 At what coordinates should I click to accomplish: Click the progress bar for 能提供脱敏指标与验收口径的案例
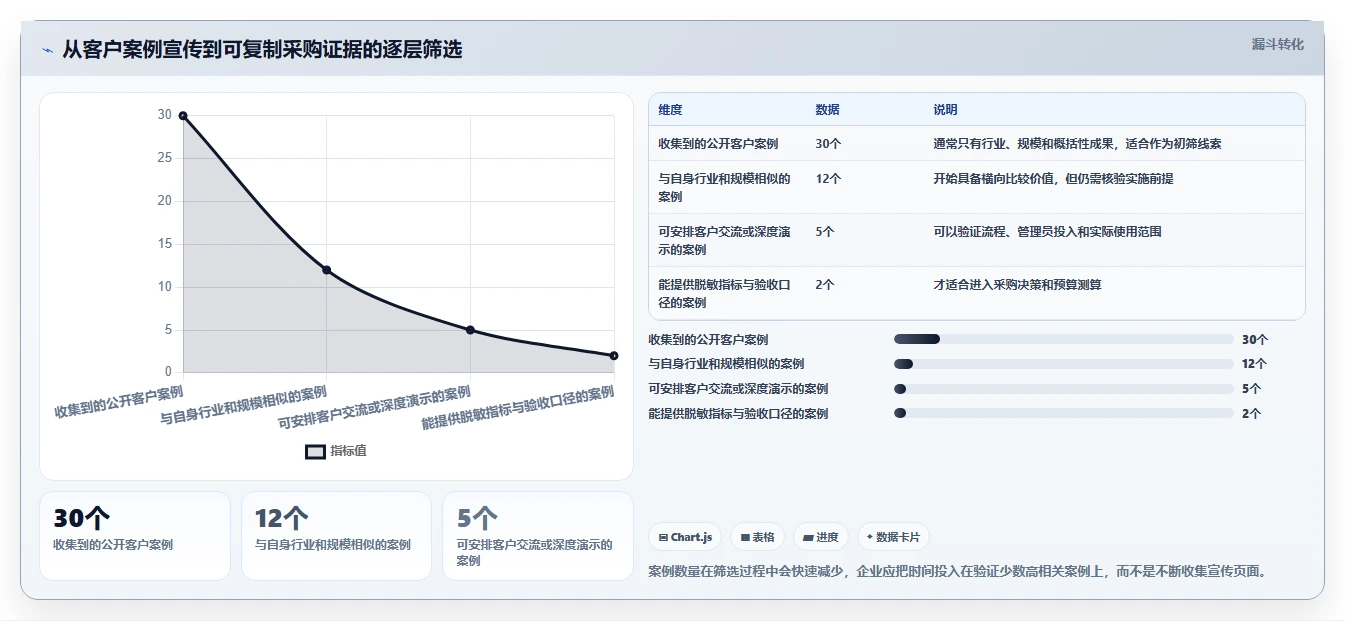click(1063, 413)
